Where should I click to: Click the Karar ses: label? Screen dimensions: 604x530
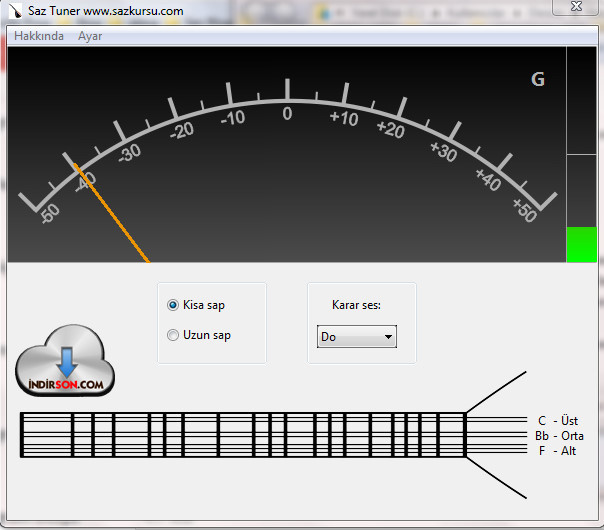pyautogui.click(x=356, y=305)
